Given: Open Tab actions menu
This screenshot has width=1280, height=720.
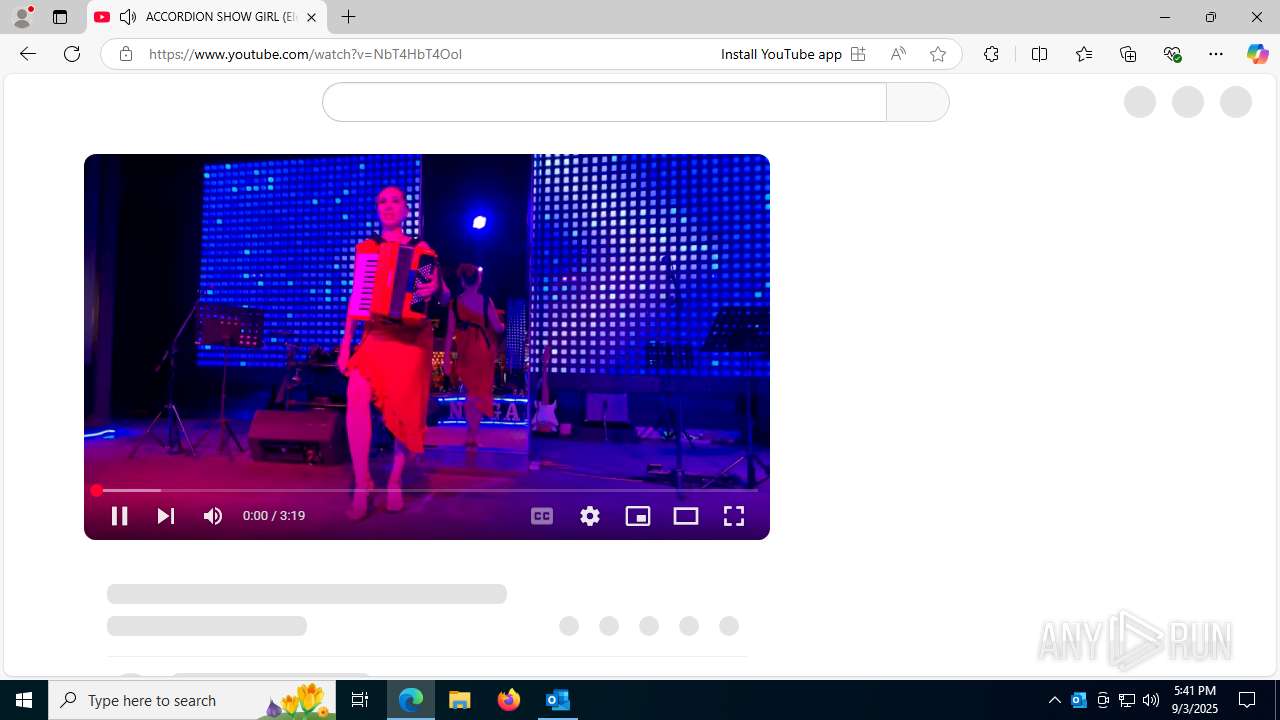Looking at the screenshot, I should 60,17.
